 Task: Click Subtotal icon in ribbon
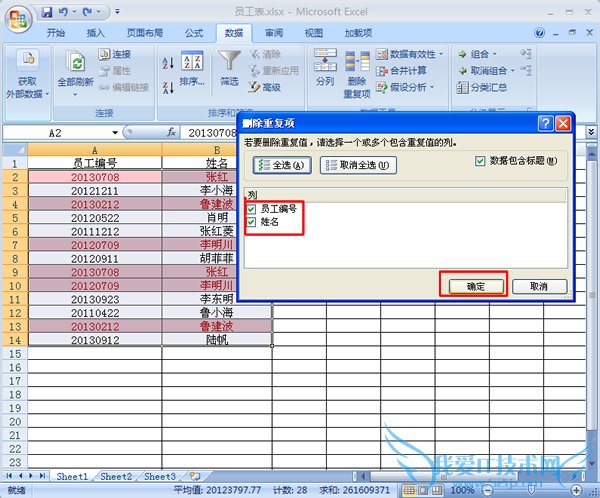pos(463,87)
